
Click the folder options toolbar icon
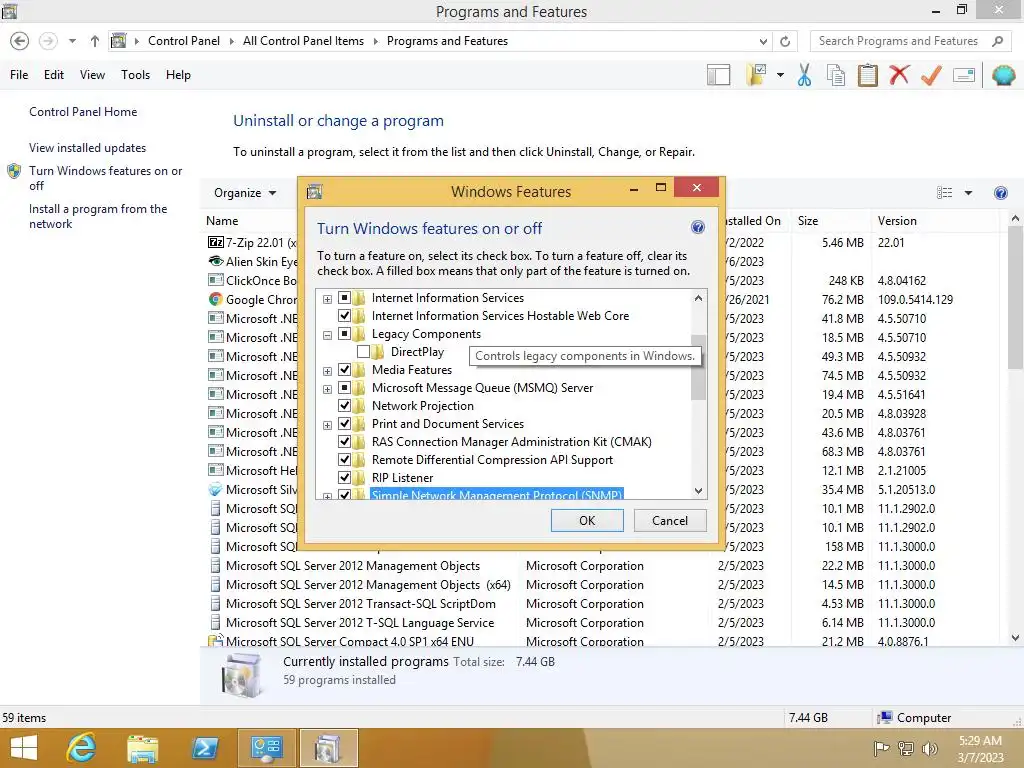(x=756, y=75)
